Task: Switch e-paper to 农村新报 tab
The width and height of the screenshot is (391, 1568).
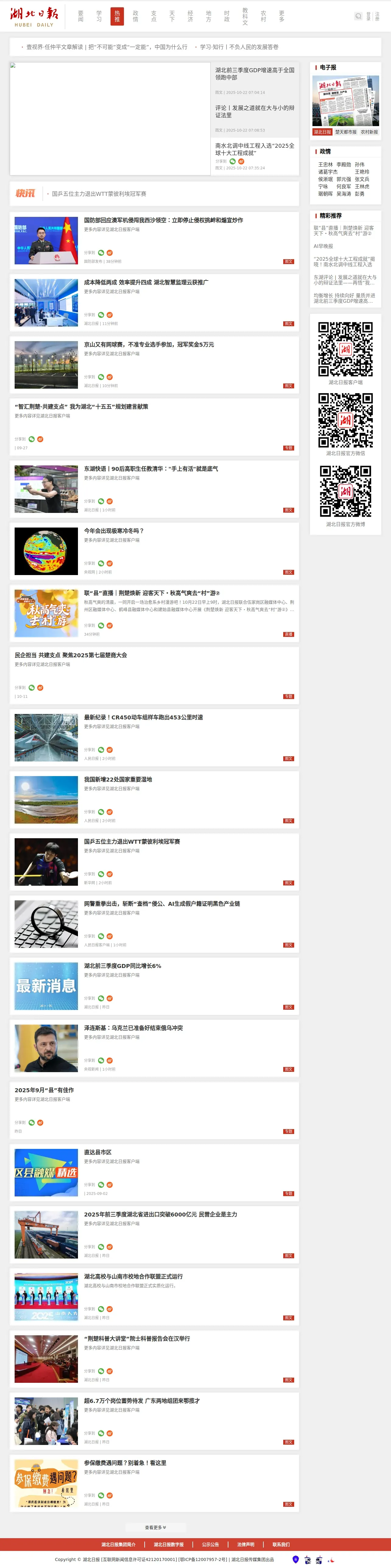Action: 369,132
